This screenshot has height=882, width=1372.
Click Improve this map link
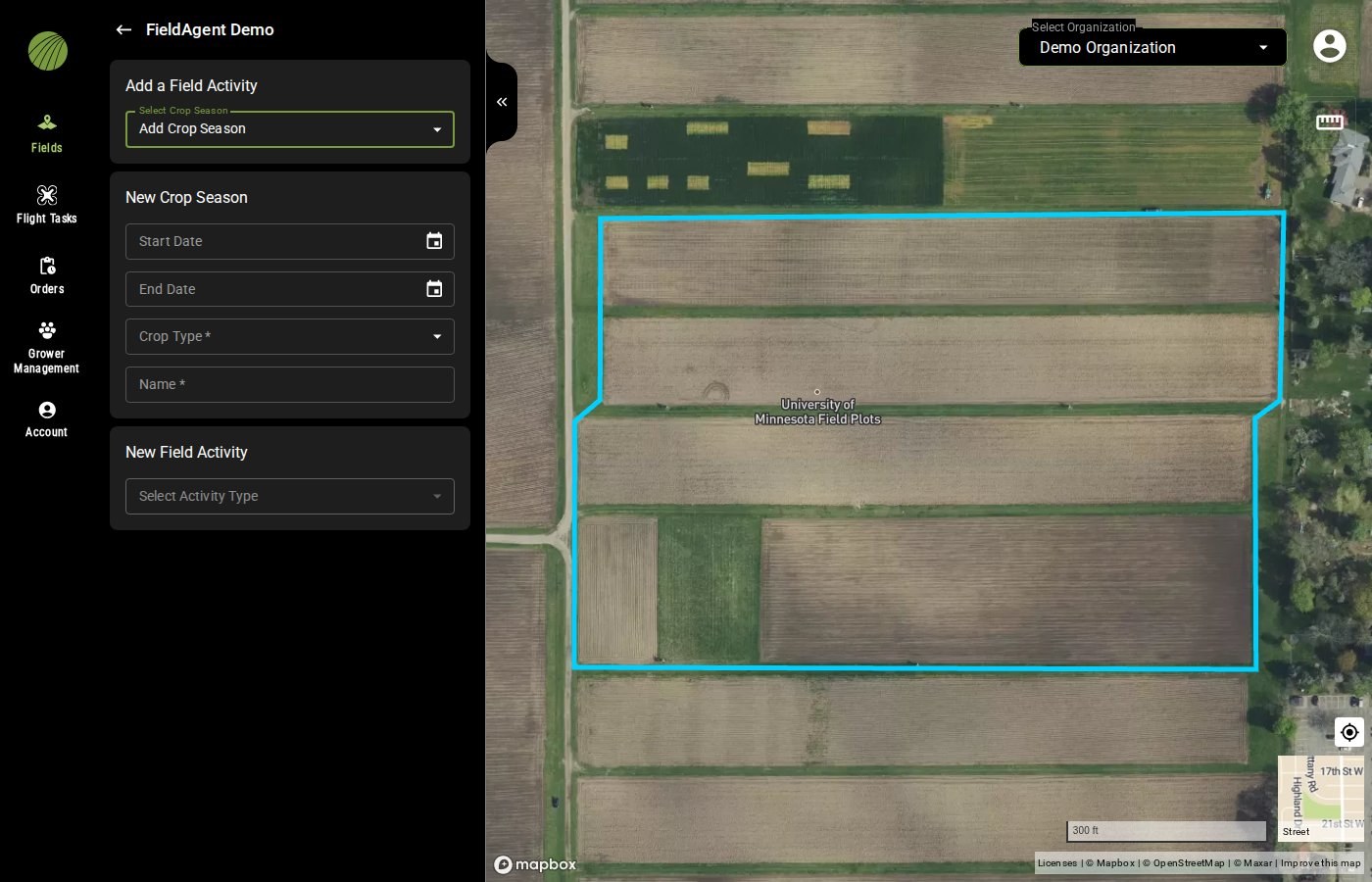tap(1320, 863)
